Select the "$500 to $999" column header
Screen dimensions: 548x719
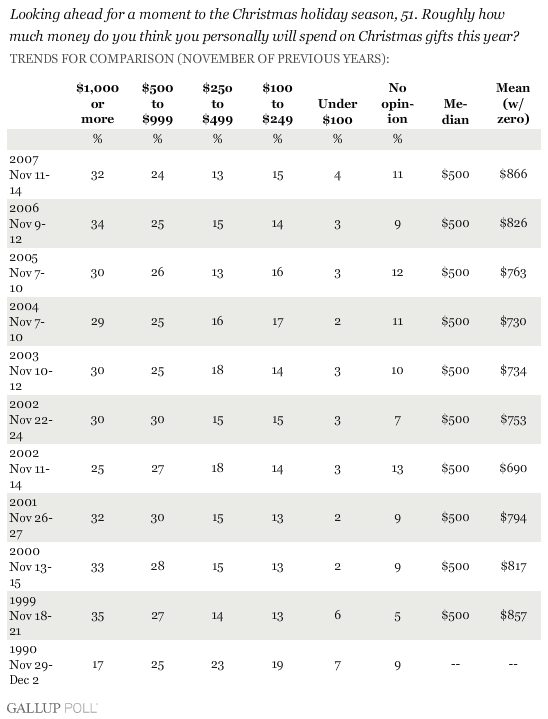tap(157, 104)
